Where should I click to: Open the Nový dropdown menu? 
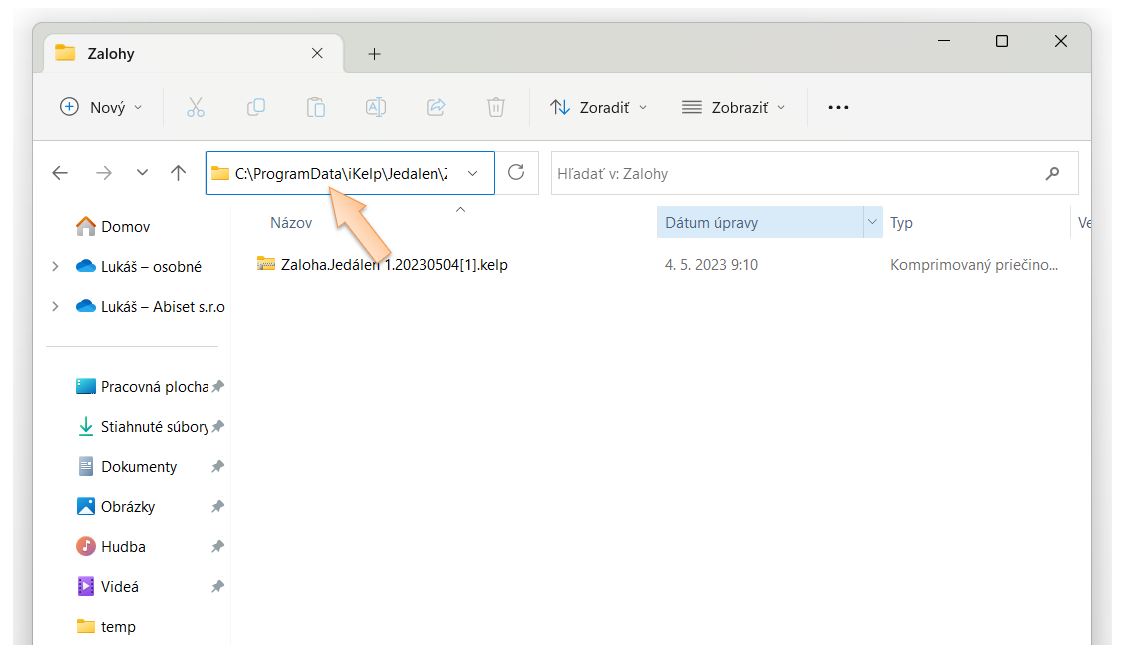[x=102, y=107]
